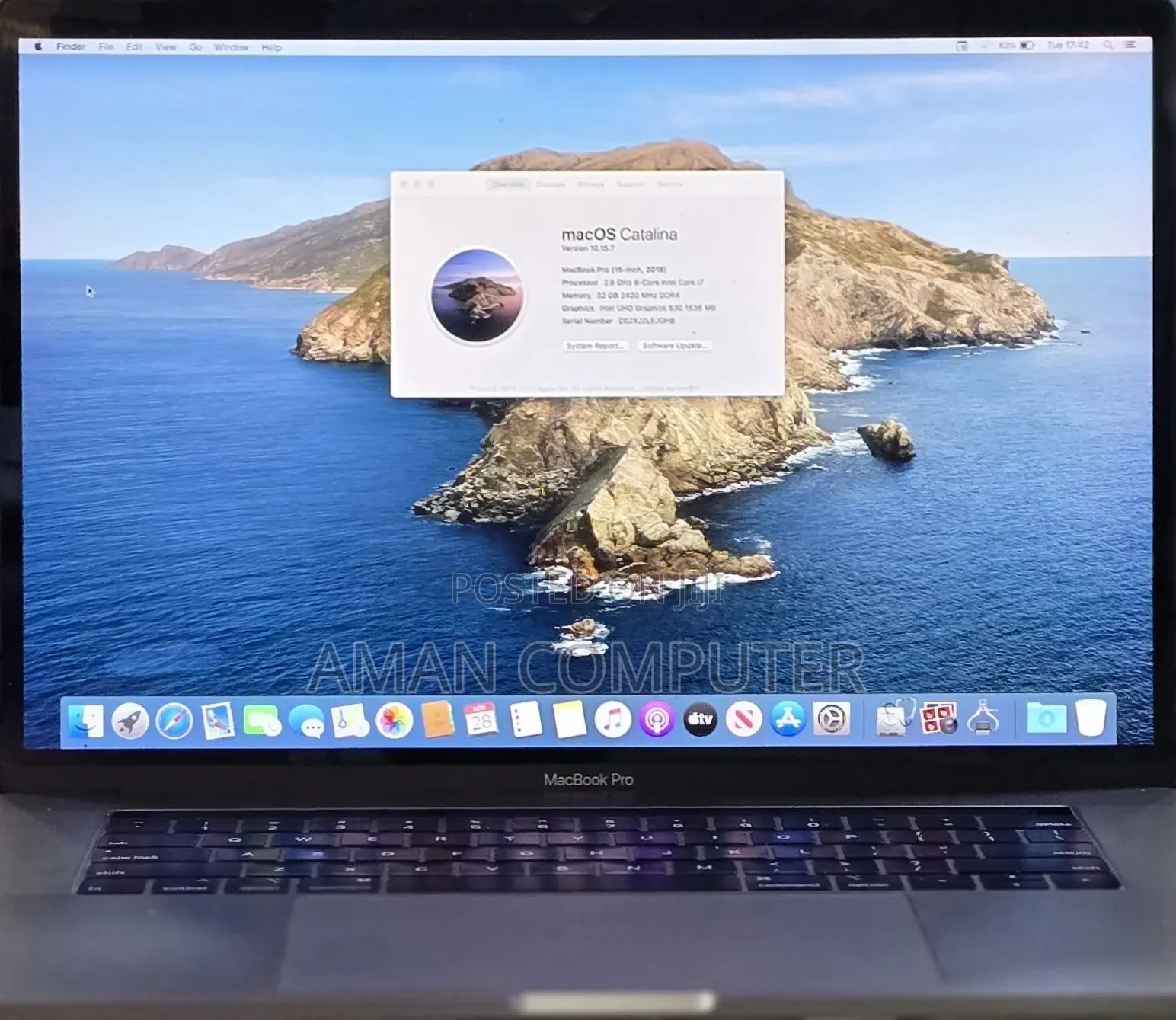
Task: Open Music note icon in Dock
Action: coord(612,720)
